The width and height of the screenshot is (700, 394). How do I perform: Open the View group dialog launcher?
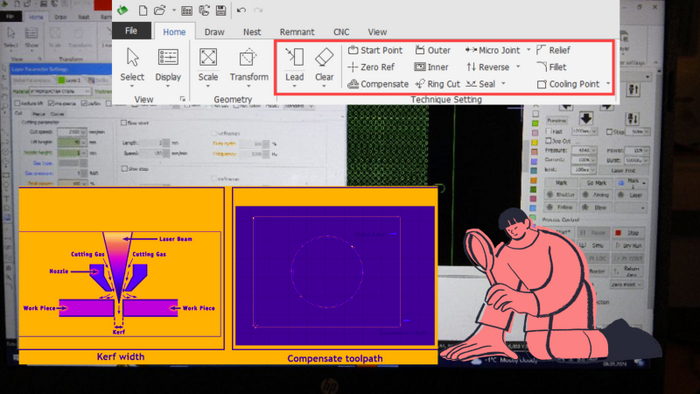pos(182,99)
